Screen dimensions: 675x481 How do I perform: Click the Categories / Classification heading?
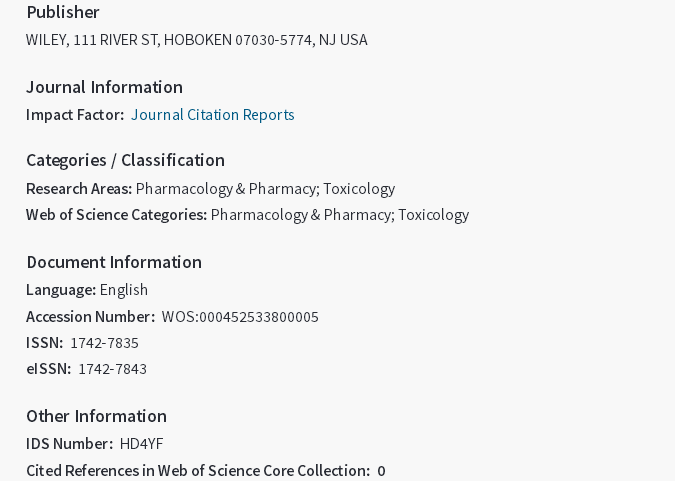tap(125, 160)
